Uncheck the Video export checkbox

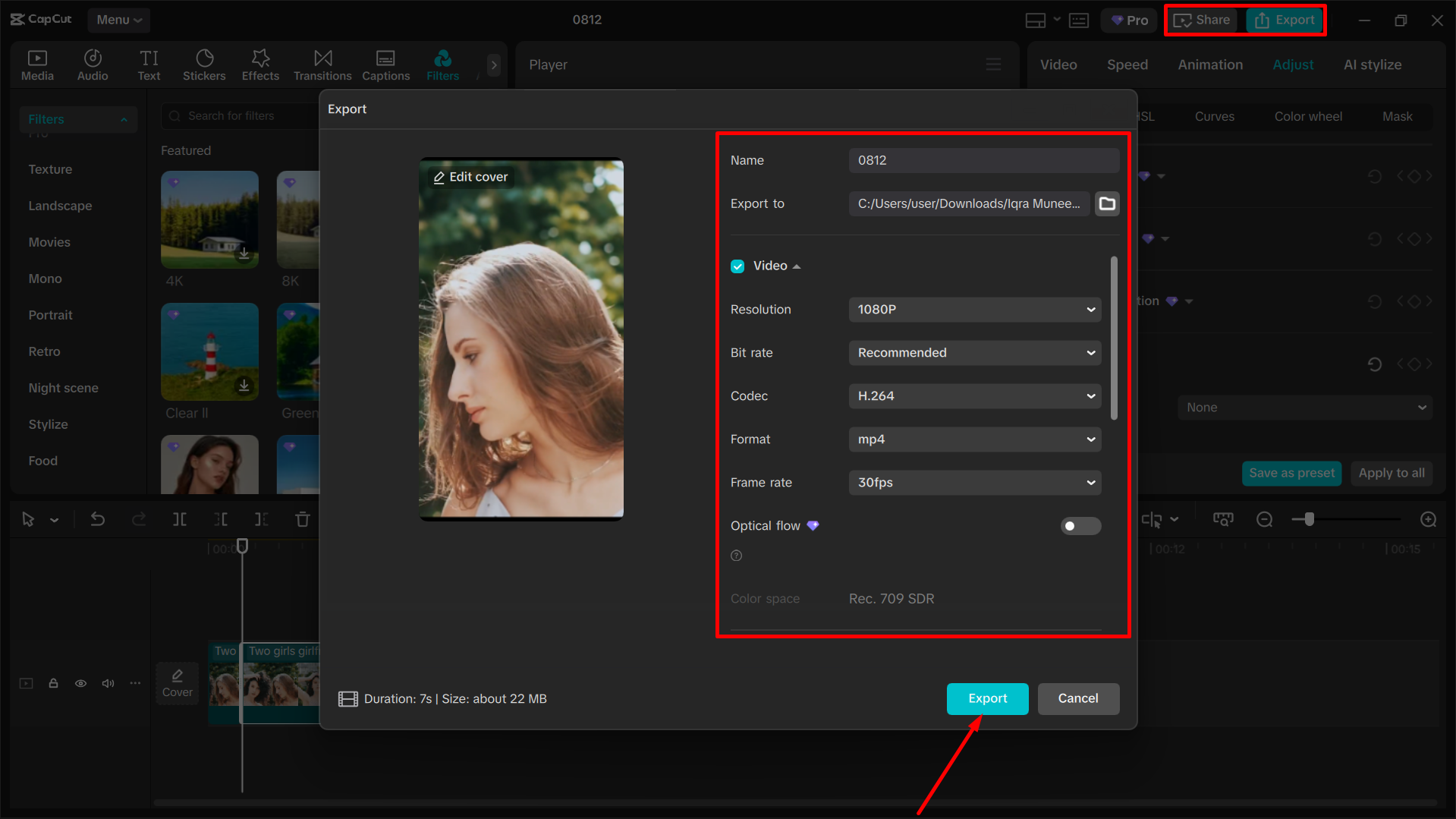click(x=737, y=266)
